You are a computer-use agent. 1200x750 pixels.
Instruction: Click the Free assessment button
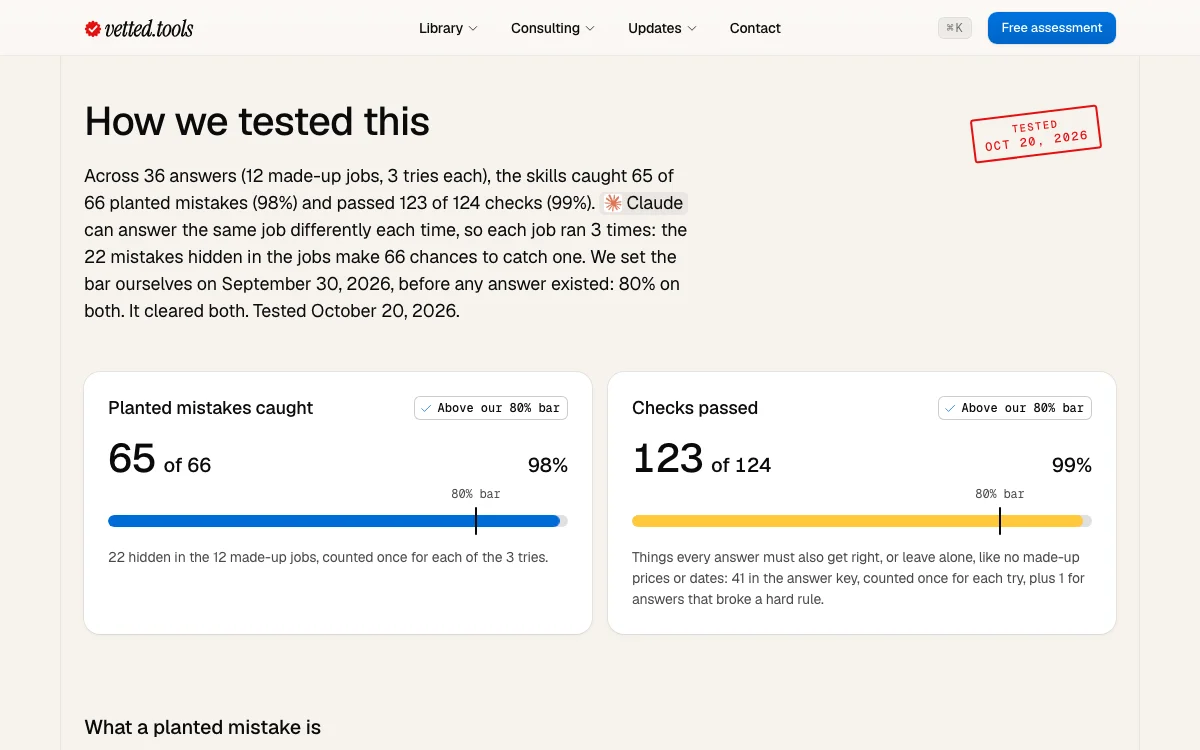pos(1052,28)
